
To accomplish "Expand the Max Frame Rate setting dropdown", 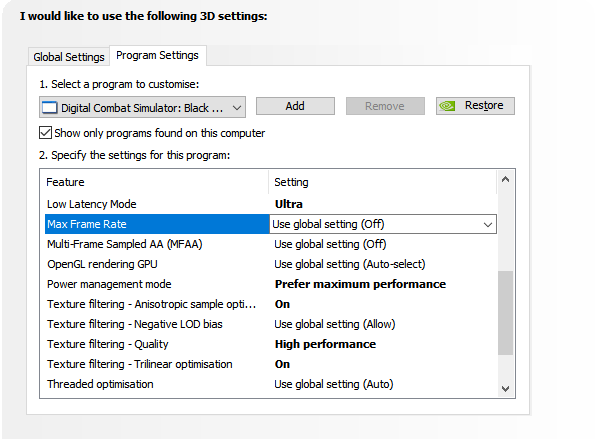I will [x=488, y=224].
